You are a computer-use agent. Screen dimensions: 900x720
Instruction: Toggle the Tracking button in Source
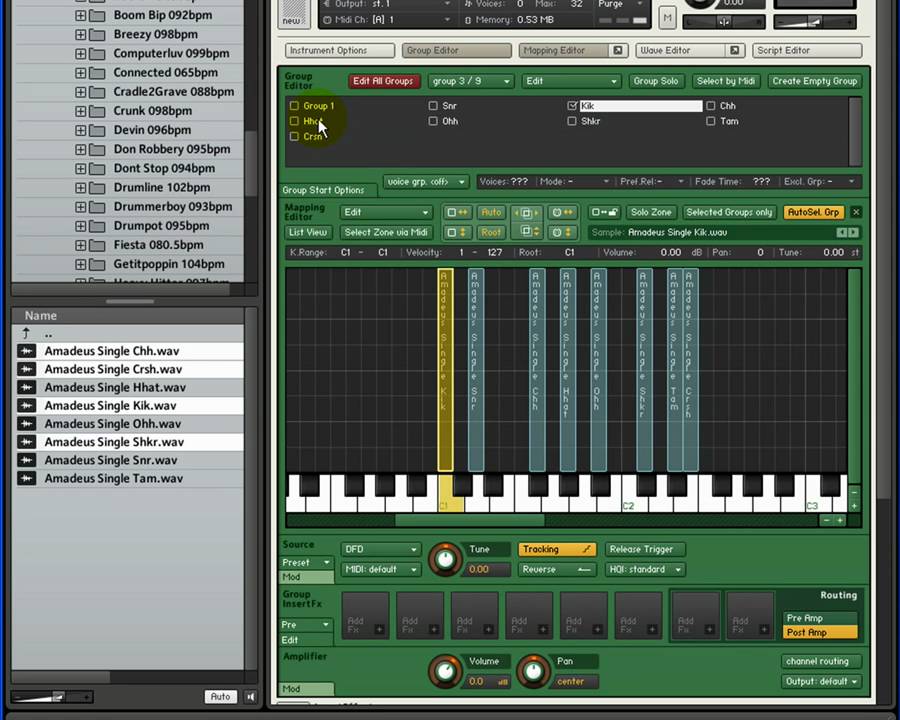coord(557,549)
